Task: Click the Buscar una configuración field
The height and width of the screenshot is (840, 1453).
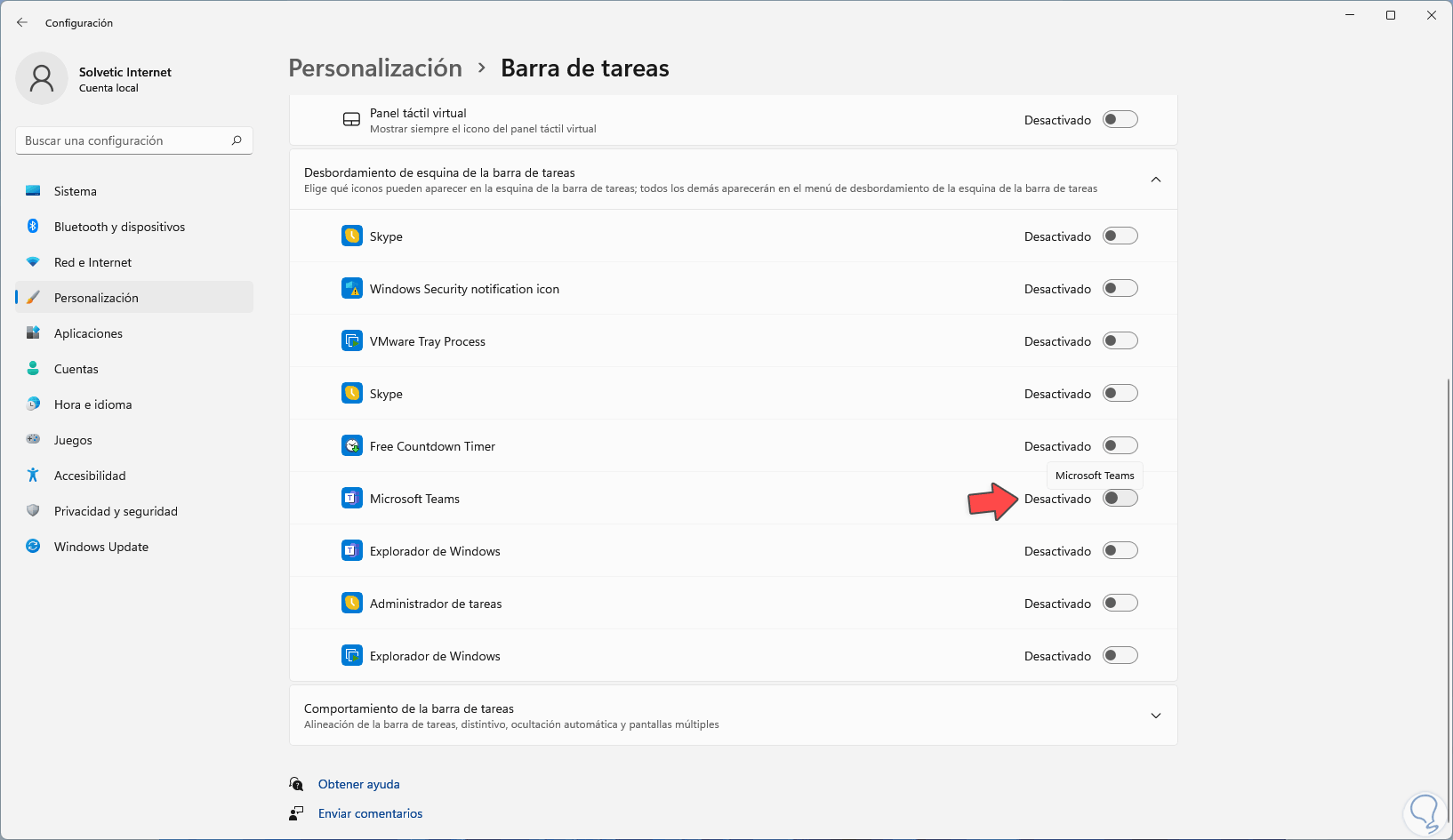Action: [124, 140]
